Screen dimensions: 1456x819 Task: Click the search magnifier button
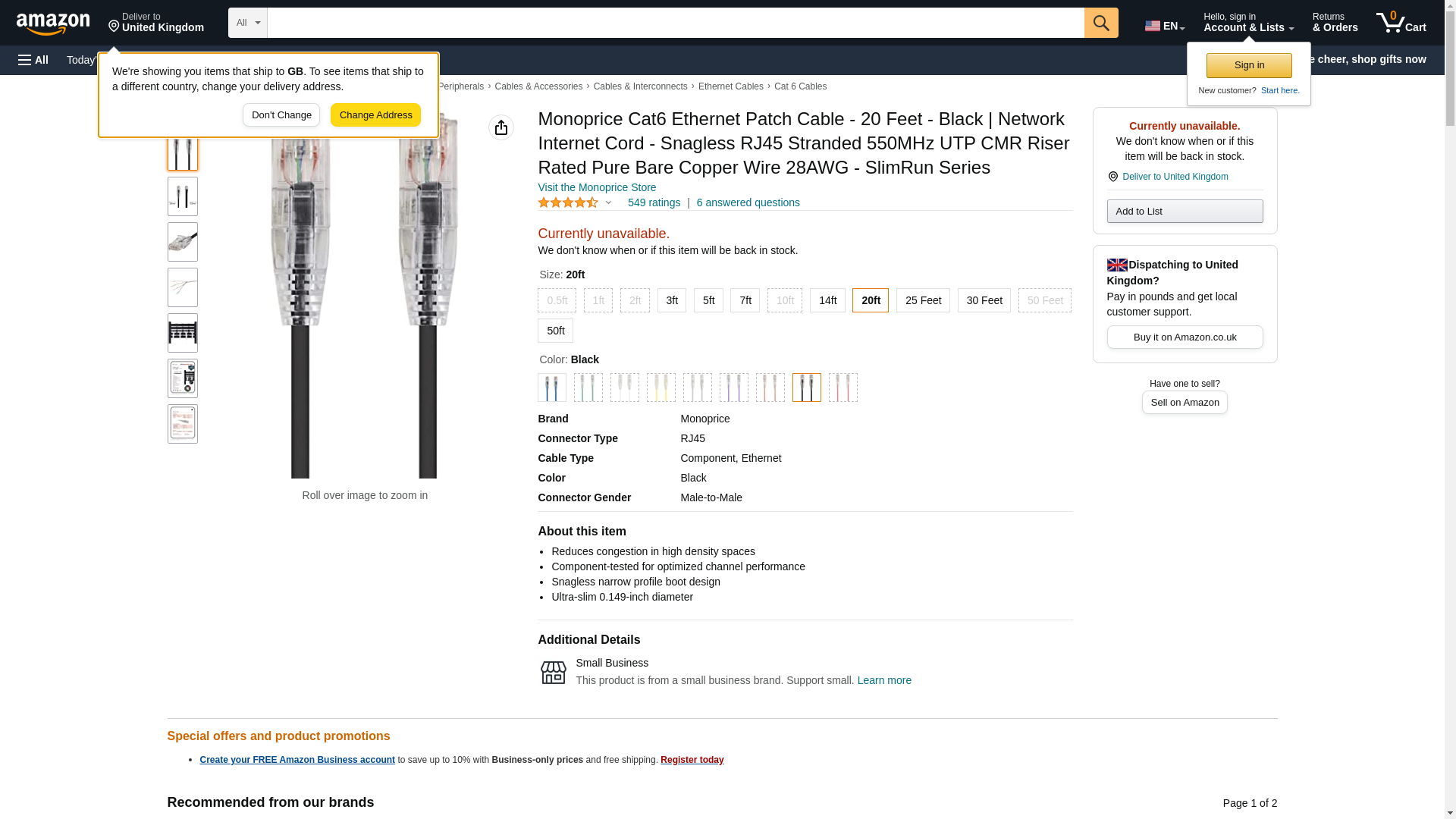(x=1101, y=23)
